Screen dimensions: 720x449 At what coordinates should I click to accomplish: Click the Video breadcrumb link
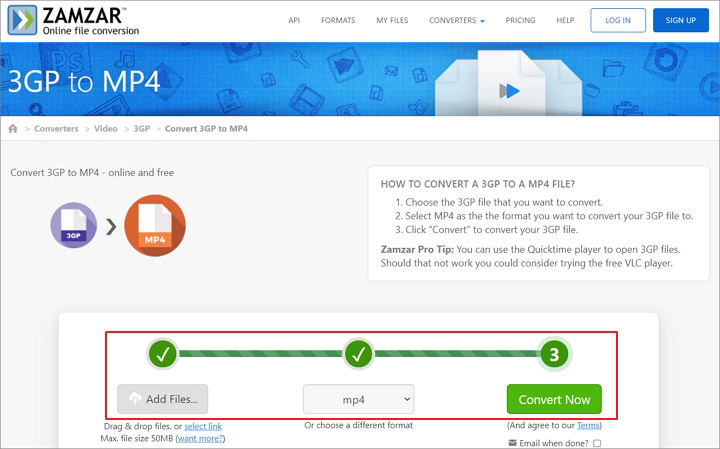[x=106, y=129]
